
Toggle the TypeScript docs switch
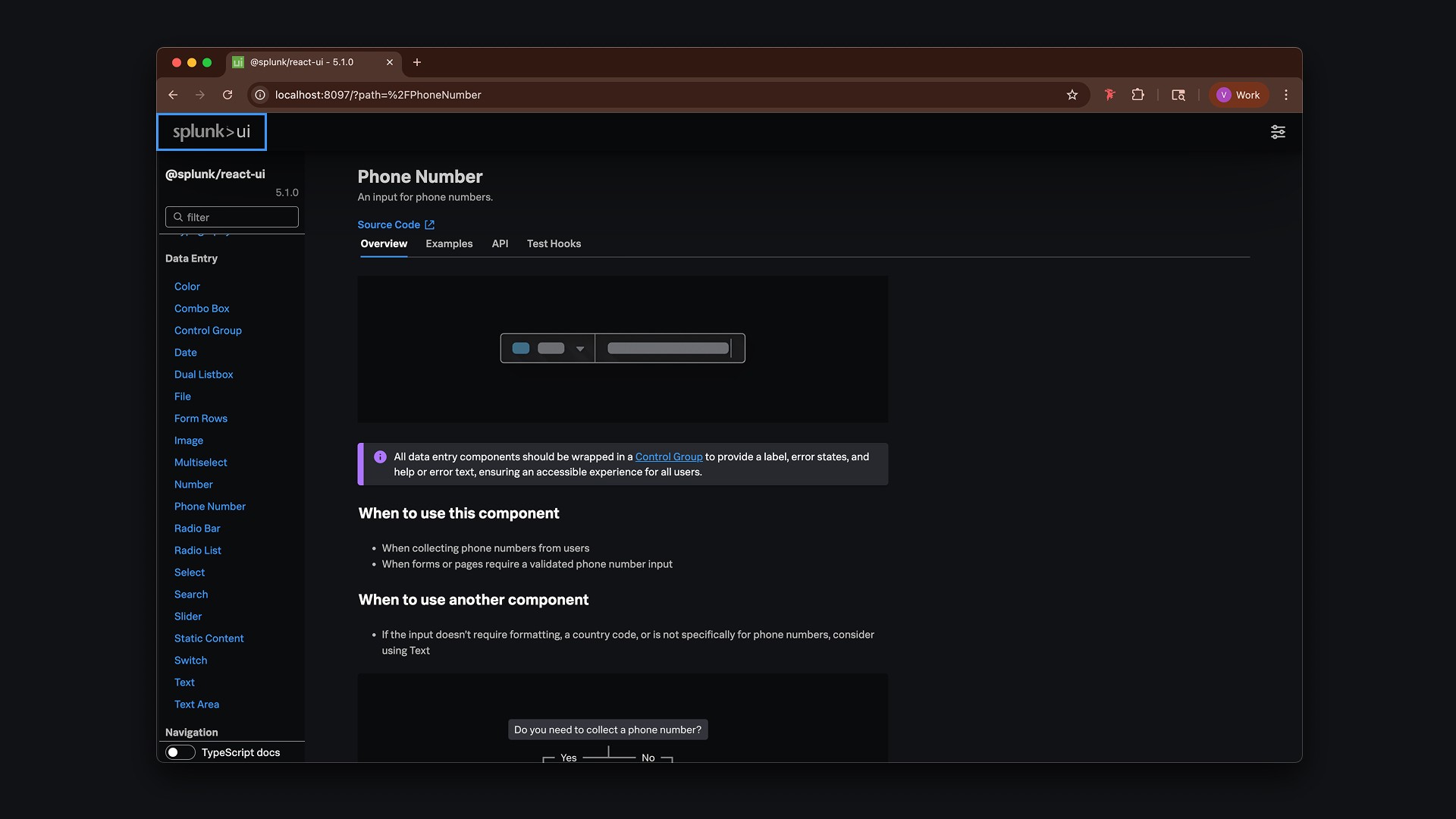(180, 752)
